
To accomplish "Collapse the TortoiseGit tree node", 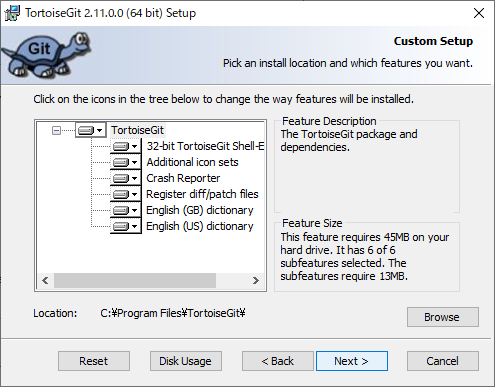I will click(56, 130).
